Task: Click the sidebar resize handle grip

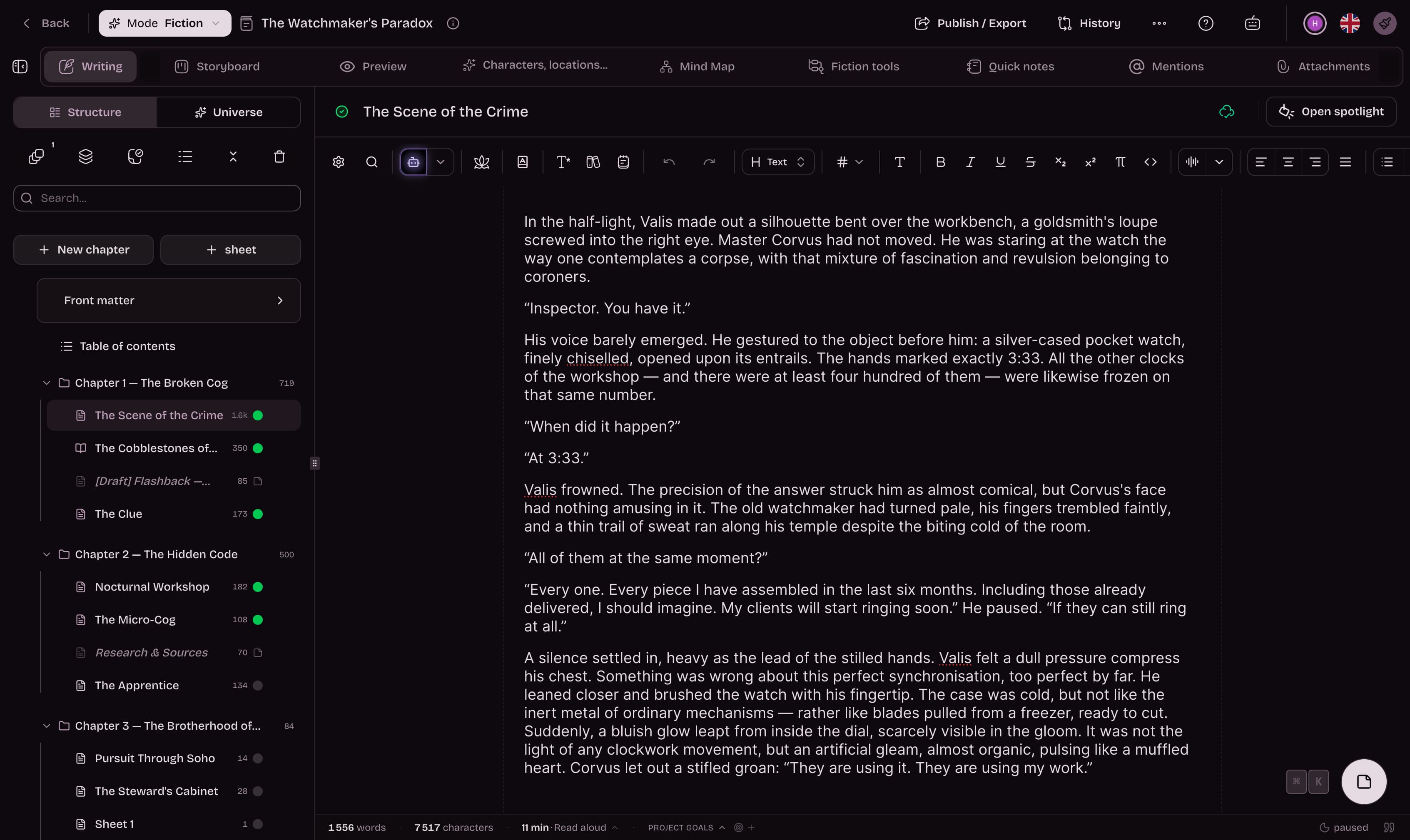Action: tap(315, 464)
